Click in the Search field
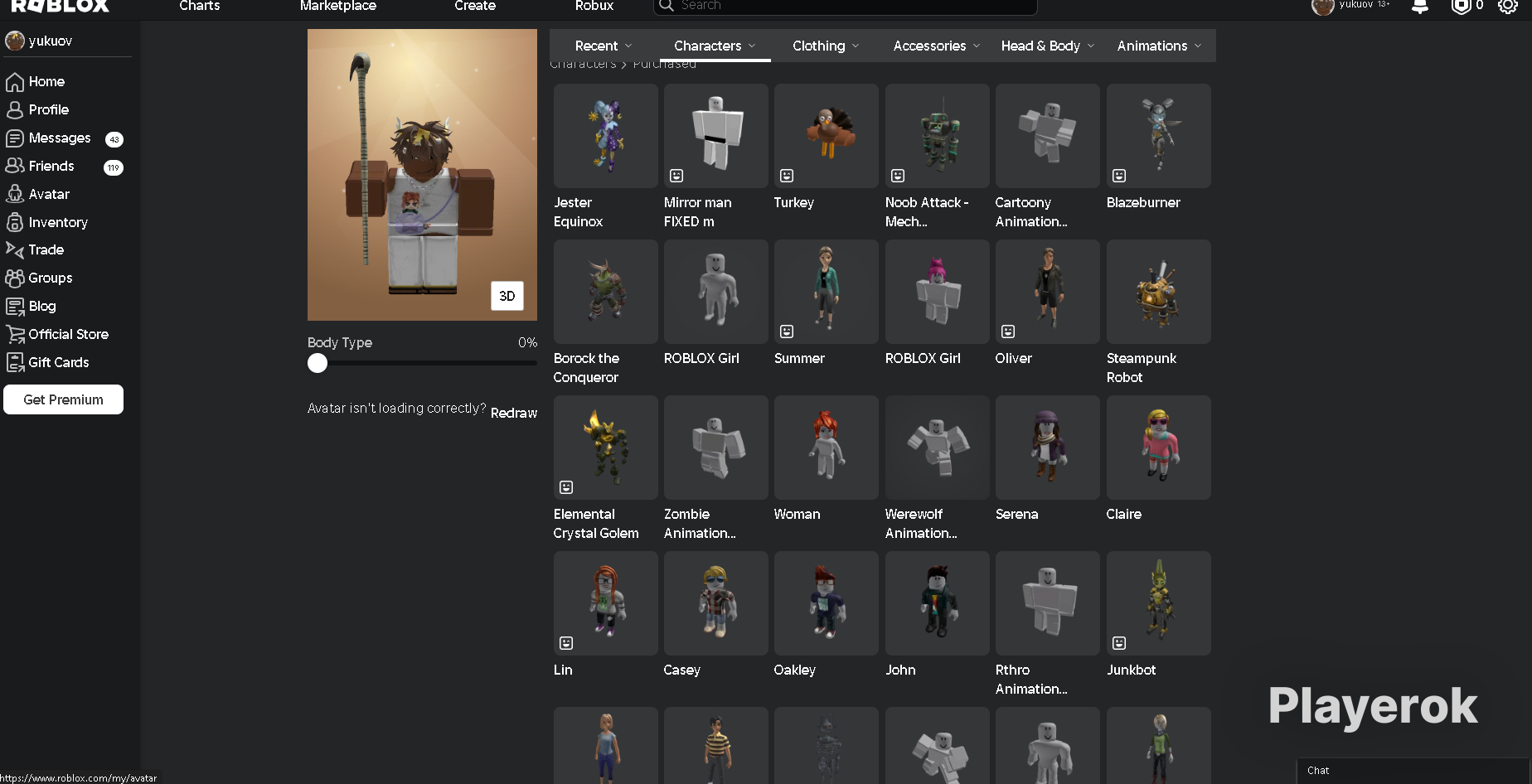The height and width of the screenshot is (784, 1532). pos(846,6)
